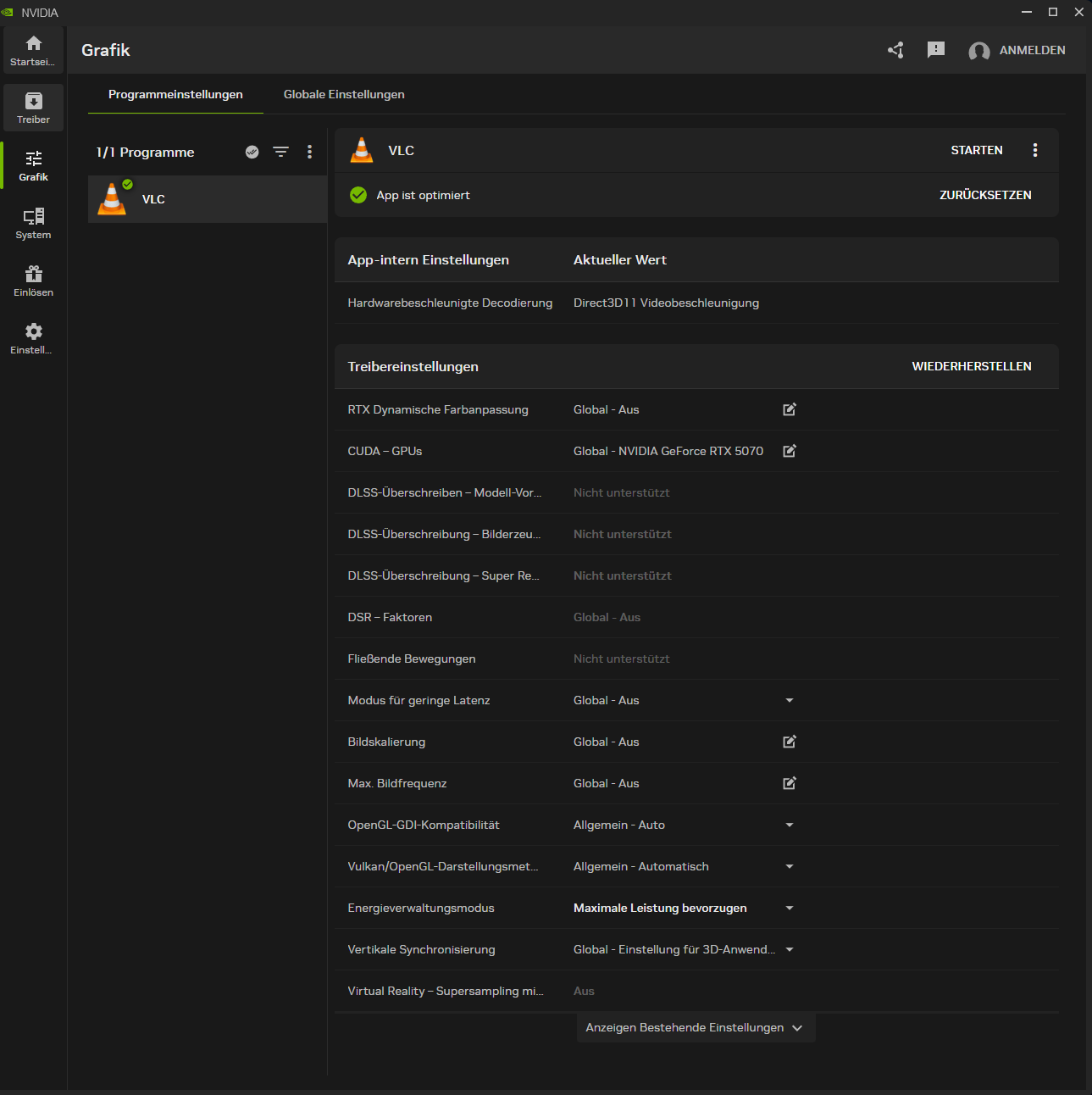This screenshot has height=1095, width=1092.
Task: Edit the RTX Dynamische Farbanpassung setting
Action: [x=789, y=409]
